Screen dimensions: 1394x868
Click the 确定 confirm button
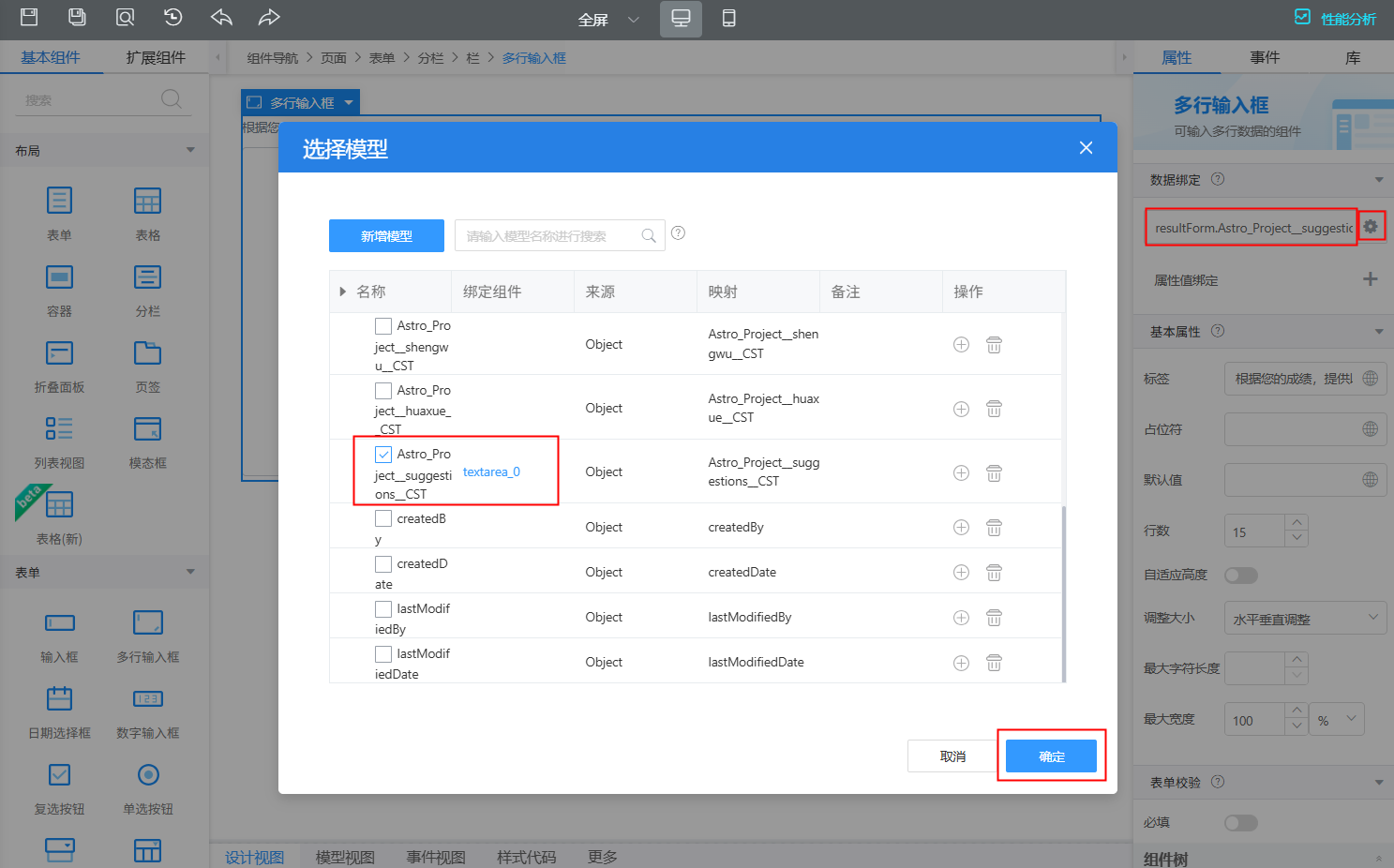coord(1051,756)
